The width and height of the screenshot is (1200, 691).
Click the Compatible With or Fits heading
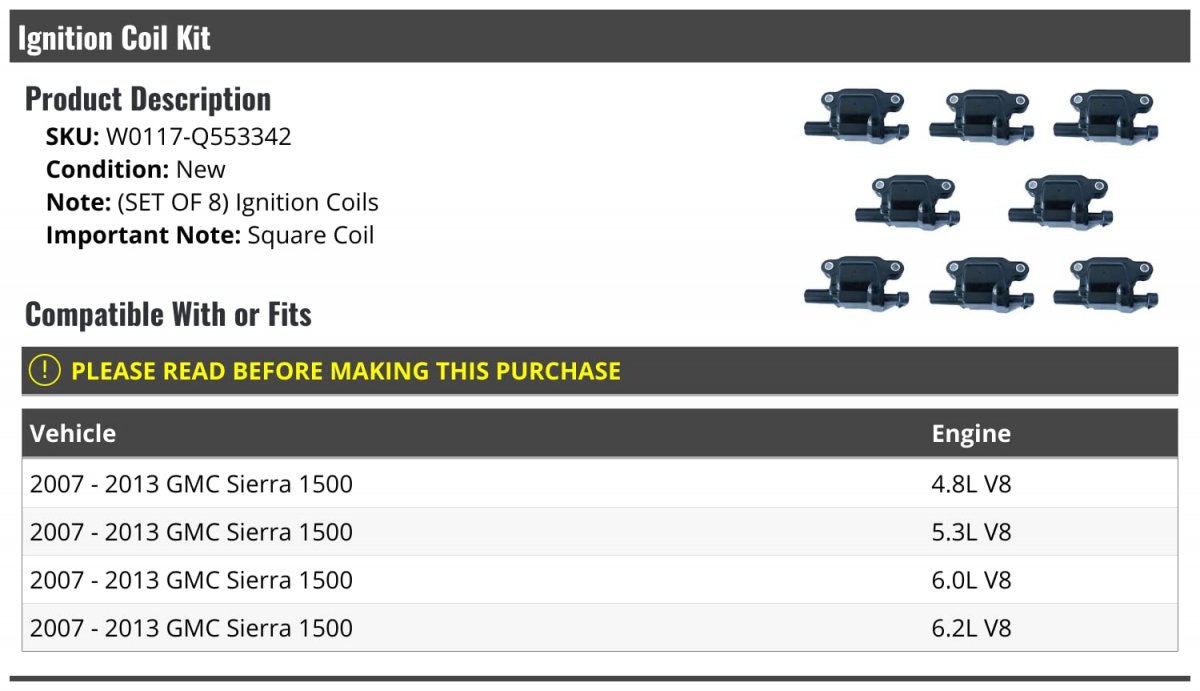(168, 315)
